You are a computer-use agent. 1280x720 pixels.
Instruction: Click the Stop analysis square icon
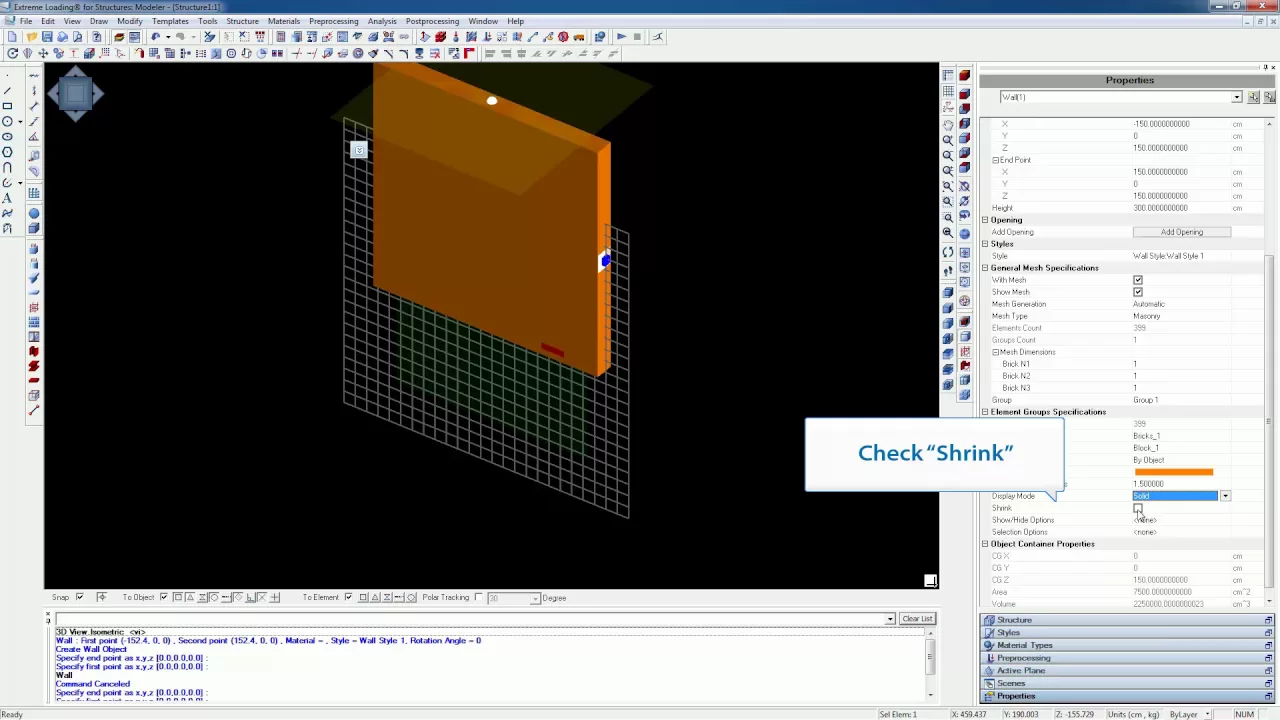coord(637,37)
